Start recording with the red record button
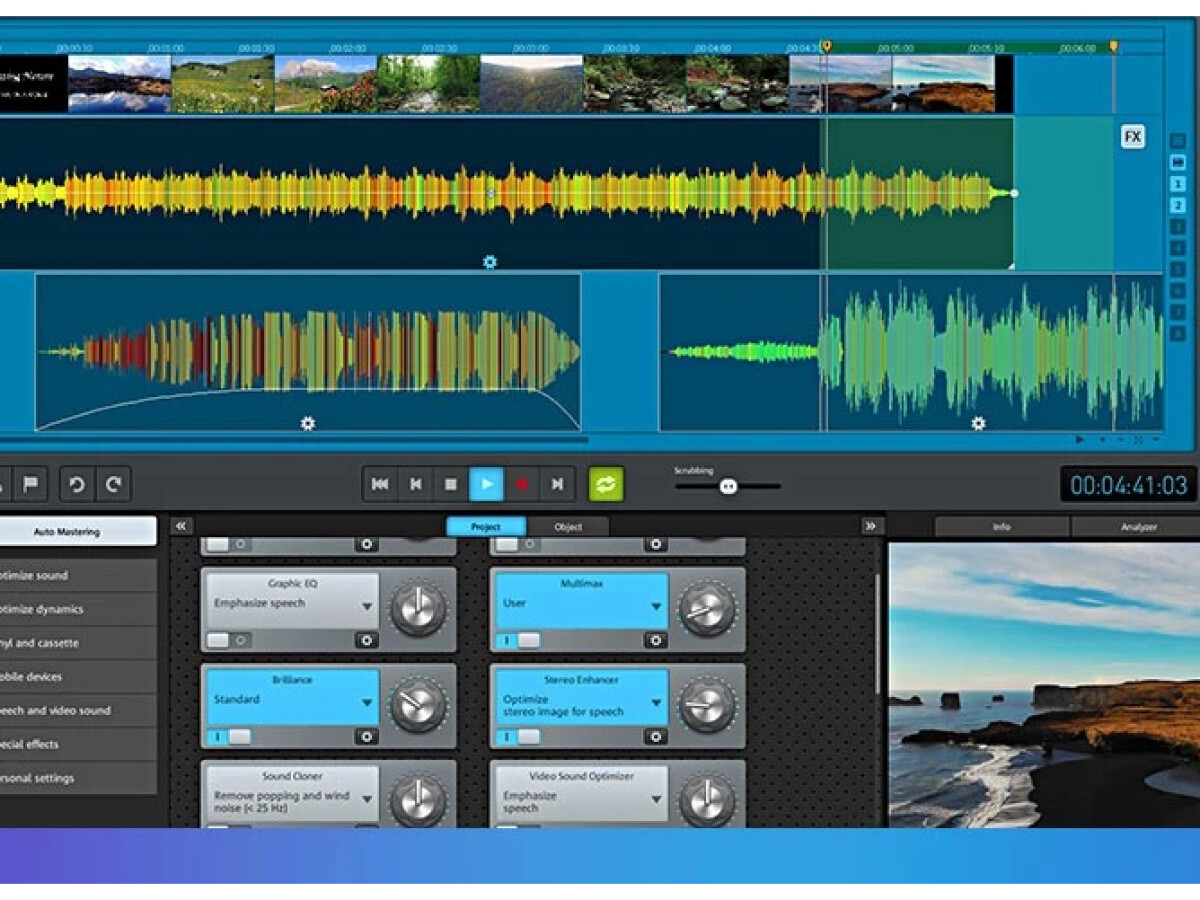This screenshot has height=900, width=1200. coord(522,485)
